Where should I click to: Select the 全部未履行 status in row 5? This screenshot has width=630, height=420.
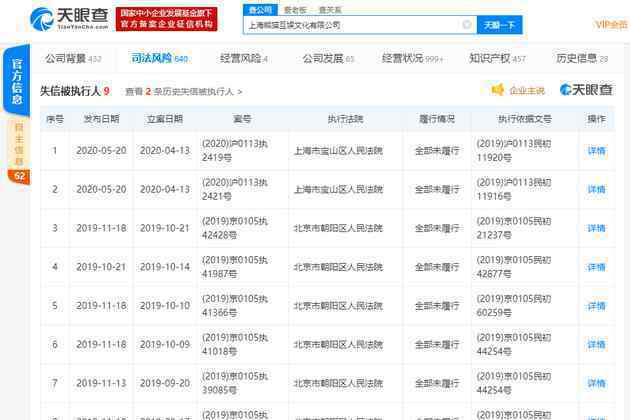click(437, 306)
